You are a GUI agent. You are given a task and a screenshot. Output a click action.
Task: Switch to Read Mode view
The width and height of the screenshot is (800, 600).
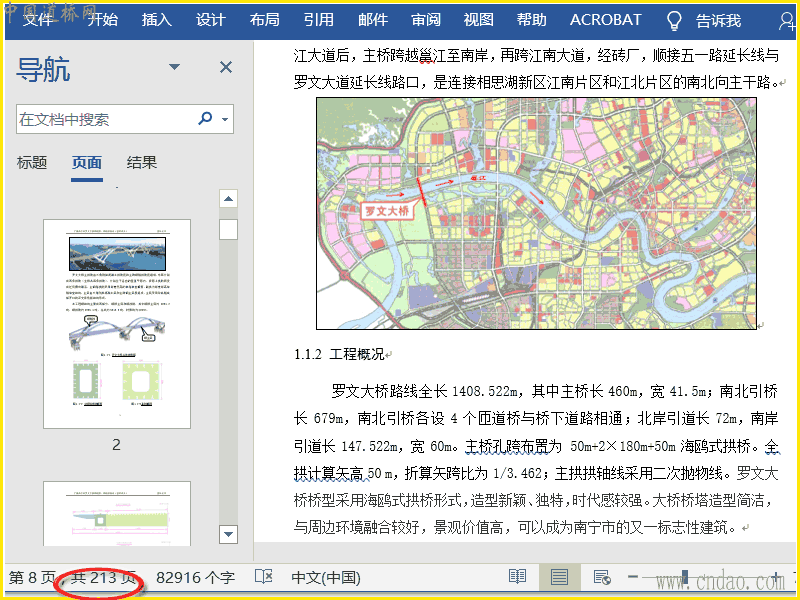coord(517,577)
